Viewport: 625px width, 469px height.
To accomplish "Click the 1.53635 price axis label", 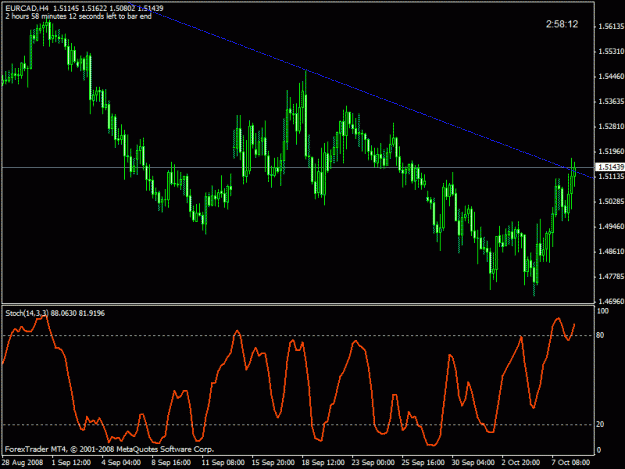I will pyautogui.click(x=611, y=102).
